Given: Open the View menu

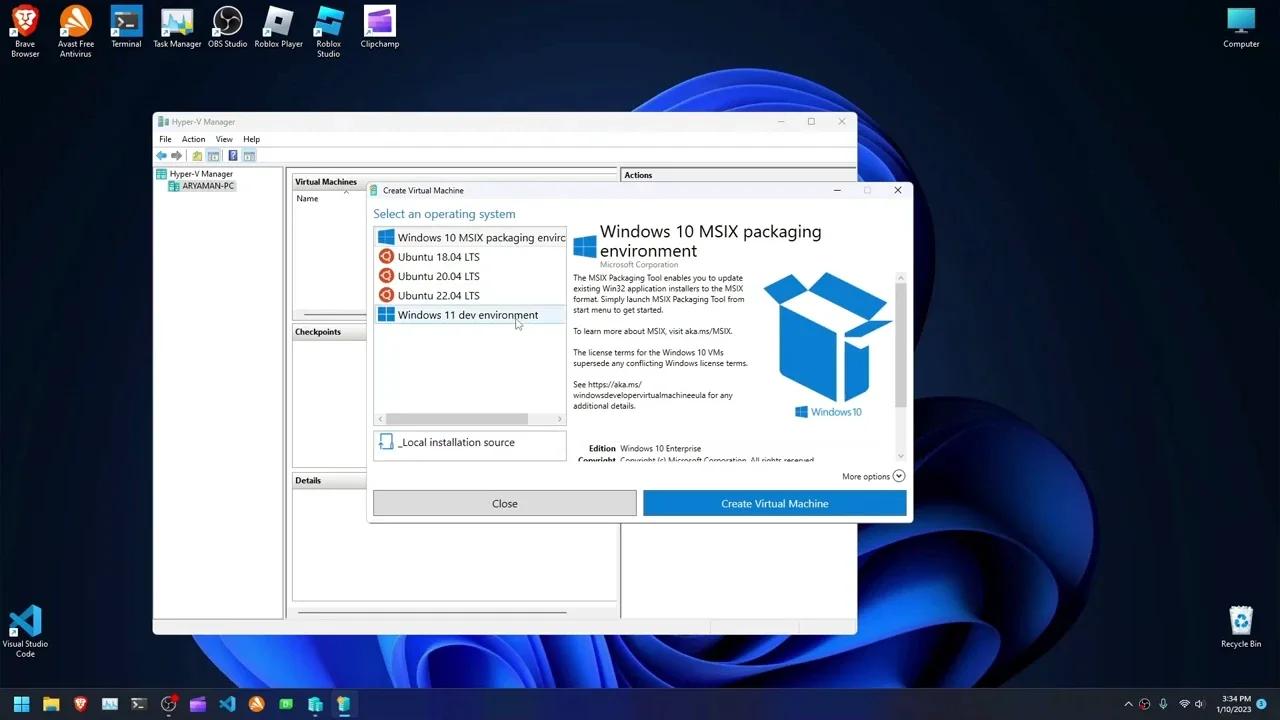Looking at the screenshot, I should [x=224, y=139].
